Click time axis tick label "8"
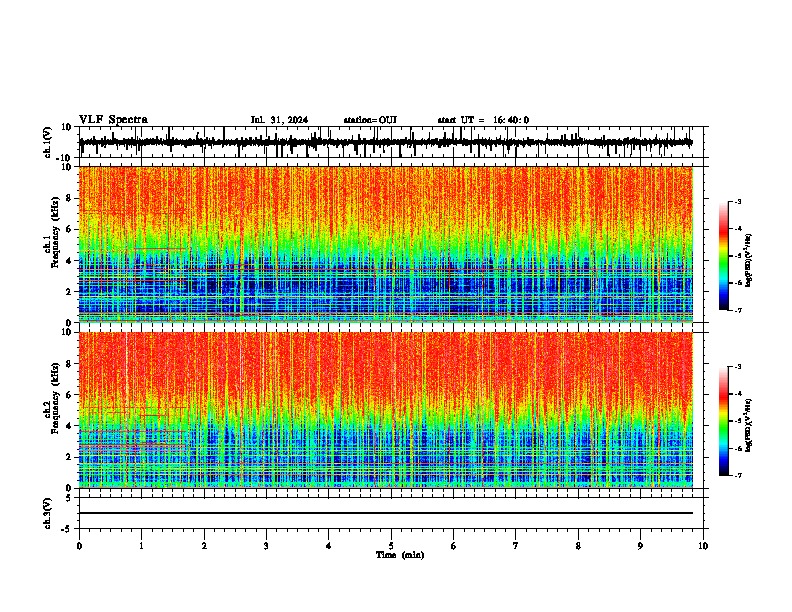Viewport: 792px width, 612px height. (x=578, y=546)
